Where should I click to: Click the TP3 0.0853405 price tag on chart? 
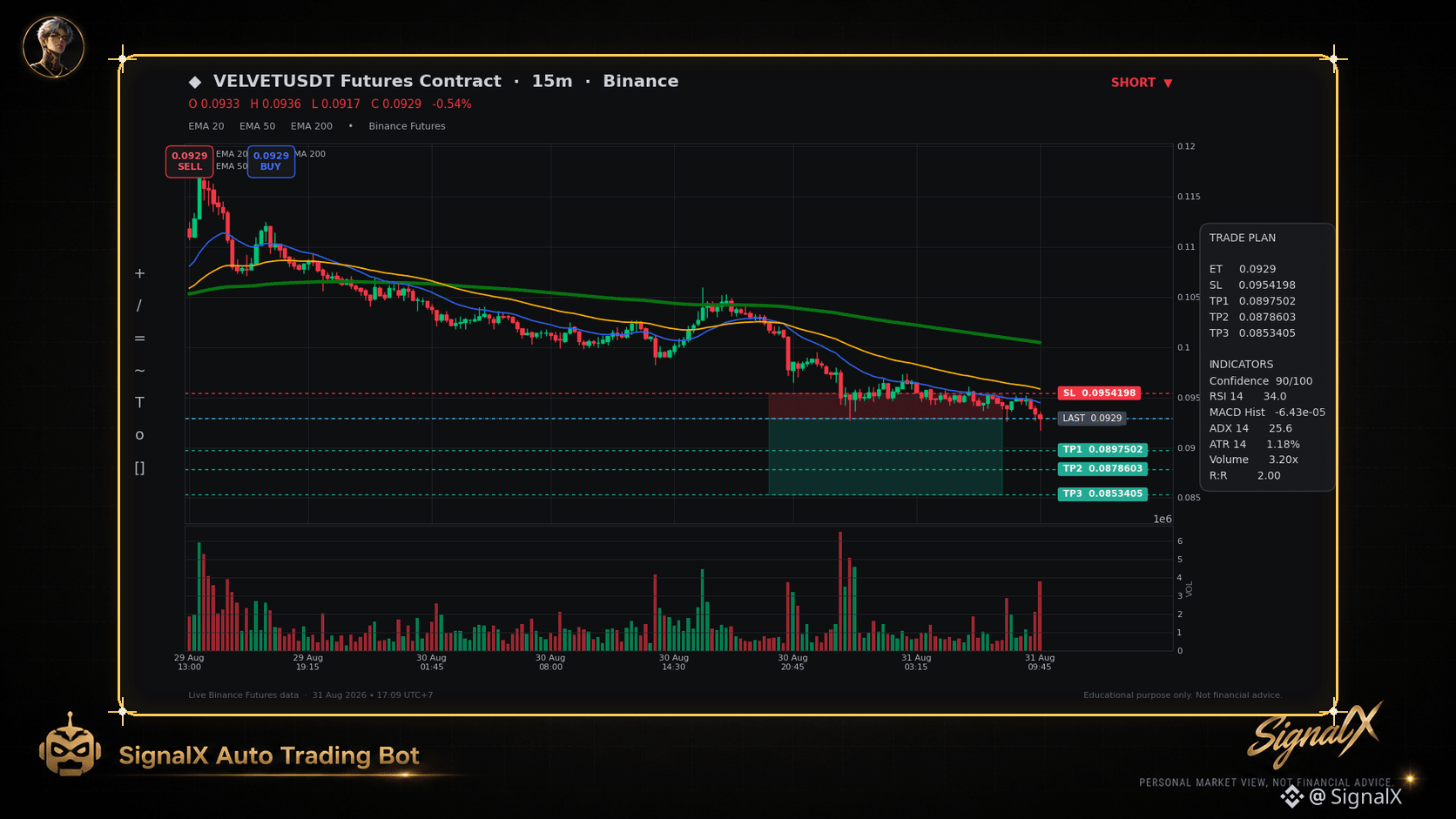point(1102,494)
